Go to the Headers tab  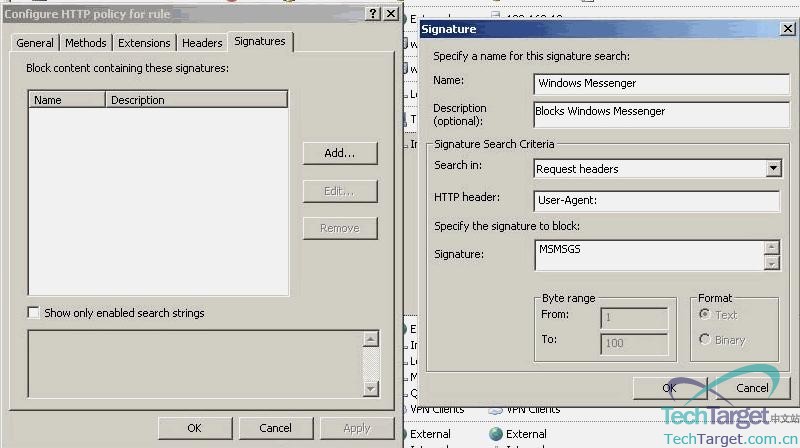pyautogui.click(x=202, y=43)
